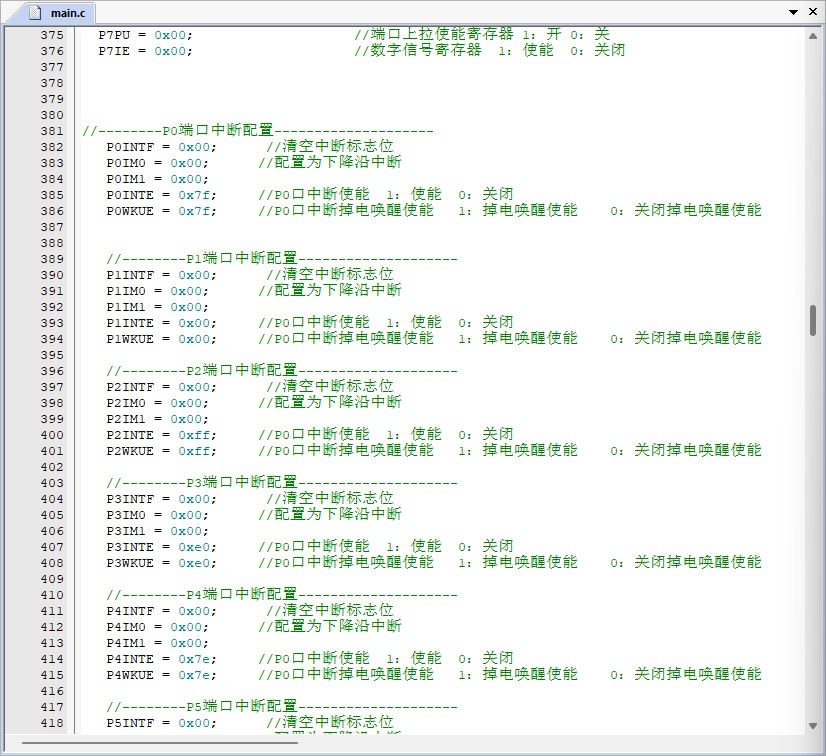The width and height of the screenshot is (826, 756).
Task: Click line number 385 in the gutter
Action: (51, 195)
